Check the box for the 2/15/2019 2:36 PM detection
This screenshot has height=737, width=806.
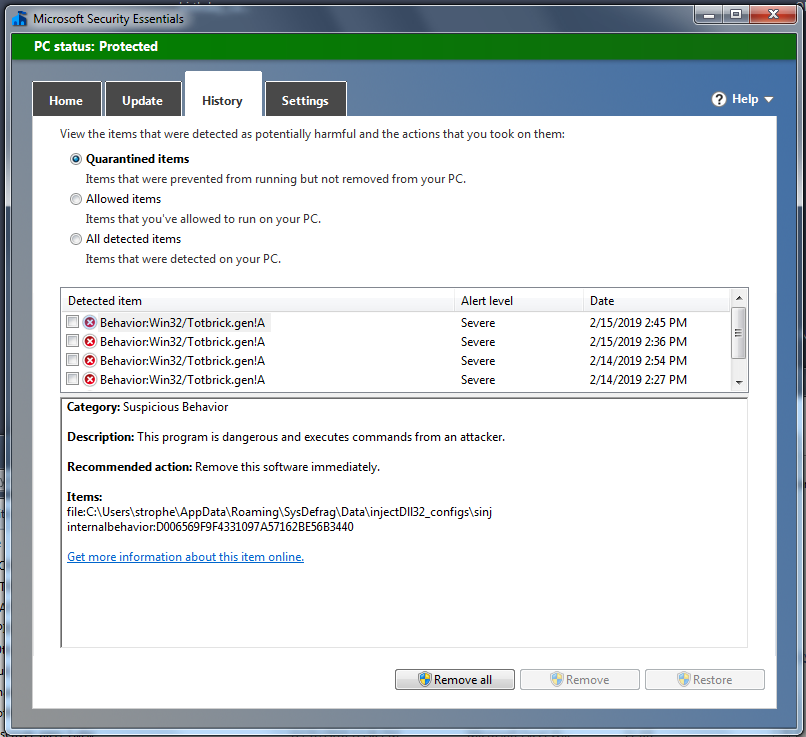click(72, 341)
